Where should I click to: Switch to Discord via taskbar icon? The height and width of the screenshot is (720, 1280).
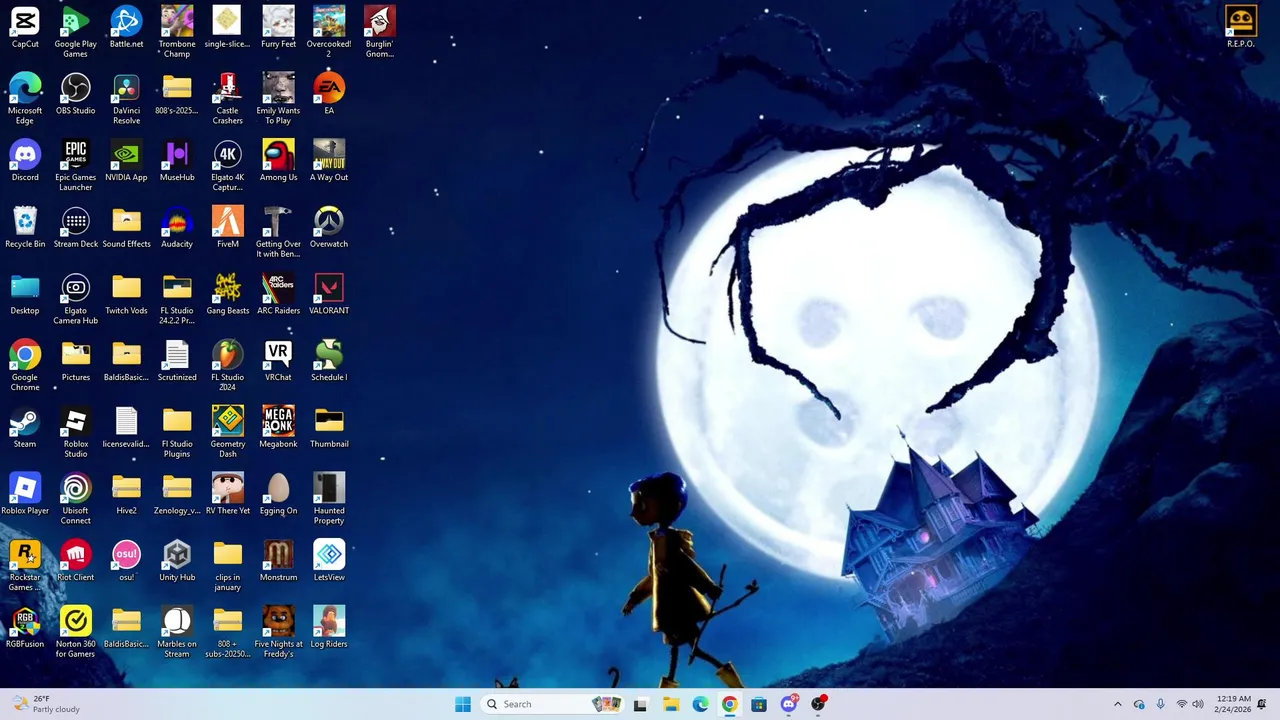(789, 704)
